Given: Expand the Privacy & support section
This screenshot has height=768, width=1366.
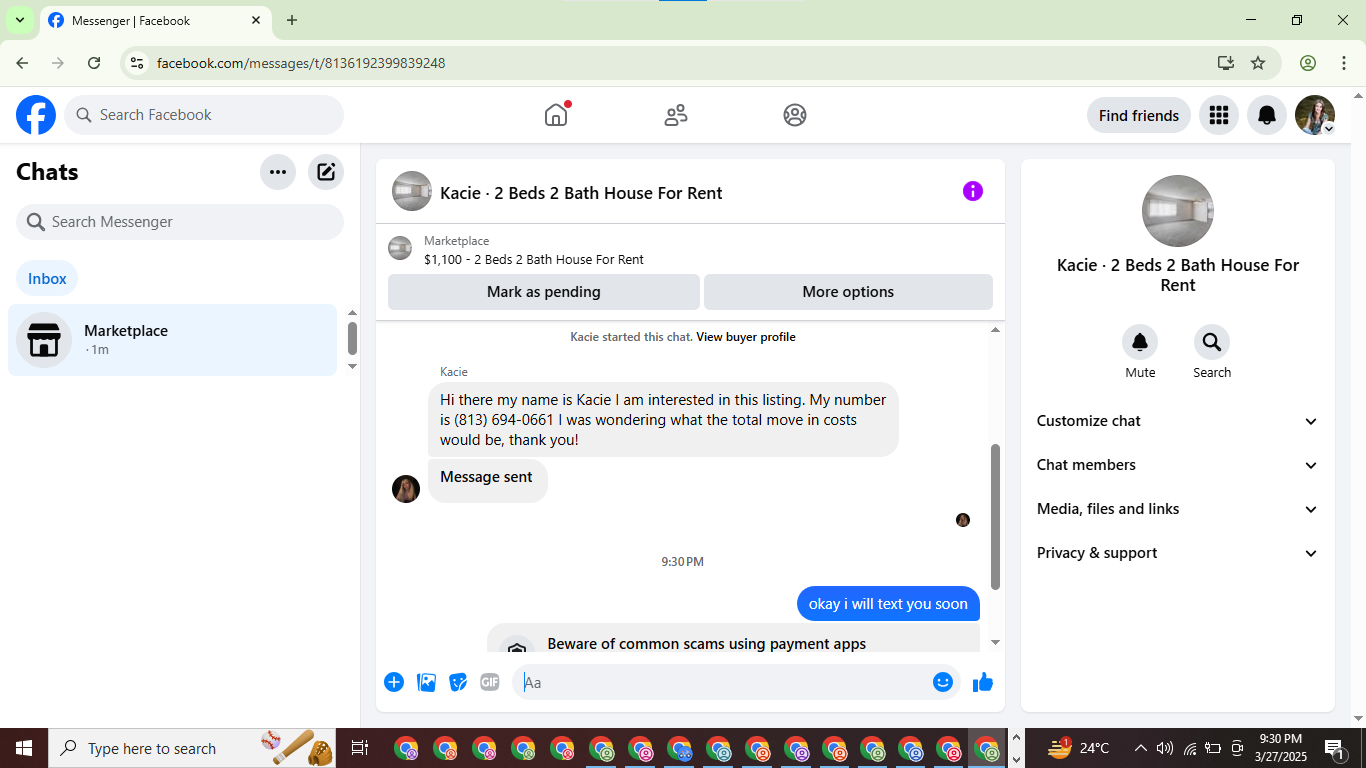Looking at the screenshot, I should [x=1178, y=553].
